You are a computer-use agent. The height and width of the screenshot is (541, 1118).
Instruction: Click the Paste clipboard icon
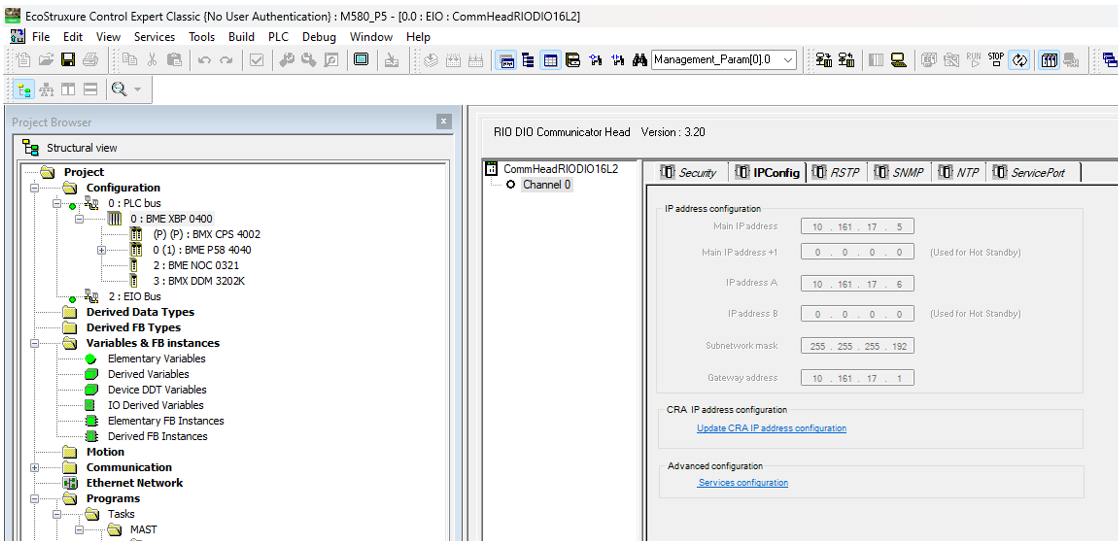click(174, 61)
